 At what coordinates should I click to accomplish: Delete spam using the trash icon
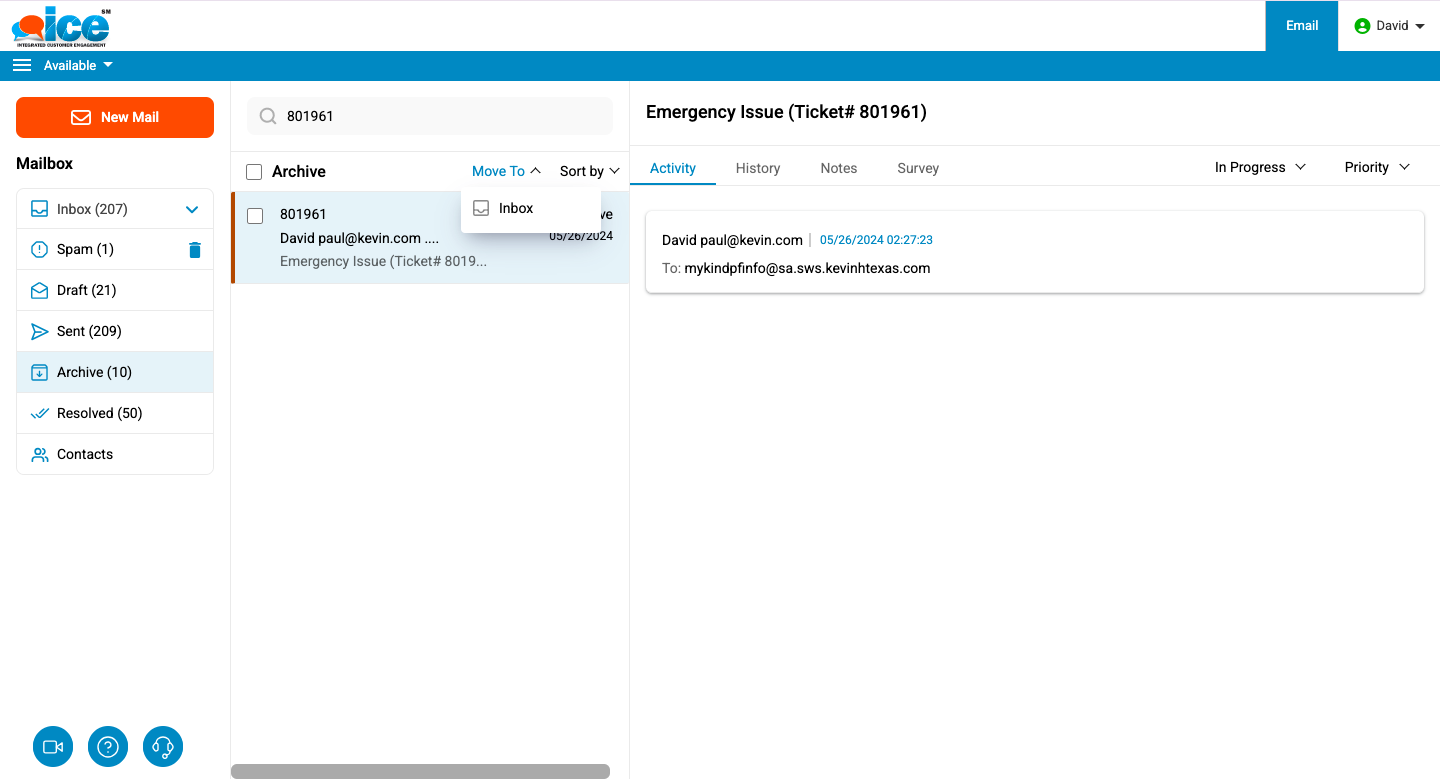(195, 250)
